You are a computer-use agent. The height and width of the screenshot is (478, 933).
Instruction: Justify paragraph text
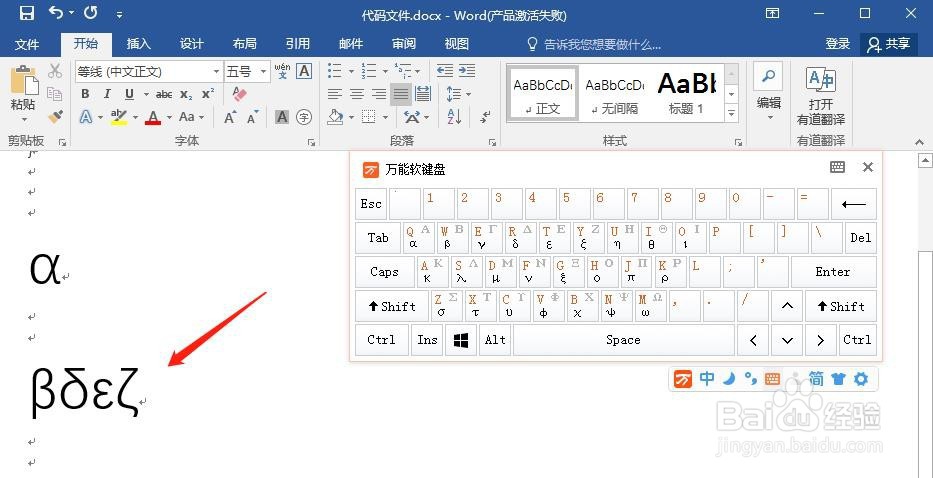click(401, 94)
